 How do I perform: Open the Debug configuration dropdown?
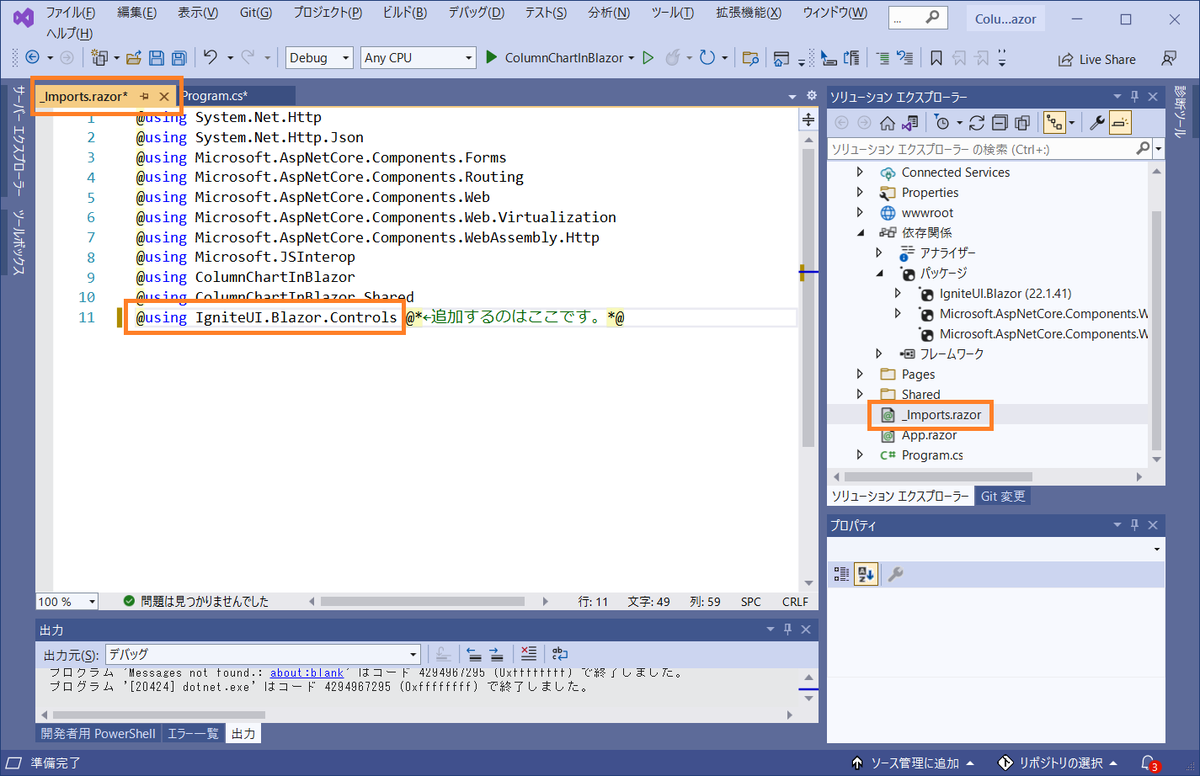coord(319,58)
